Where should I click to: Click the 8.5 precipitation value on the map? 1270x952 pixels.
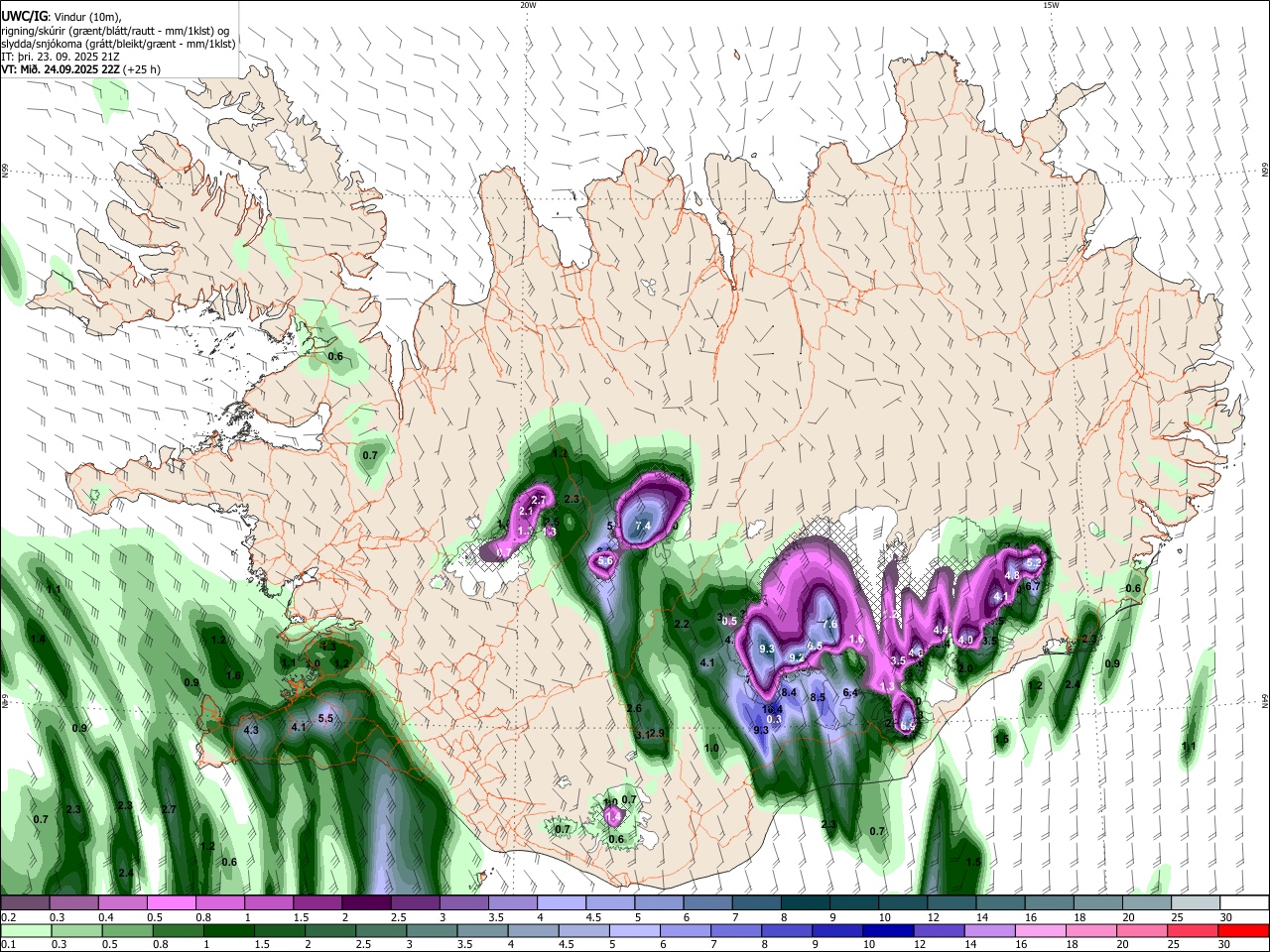coord(818,697)
